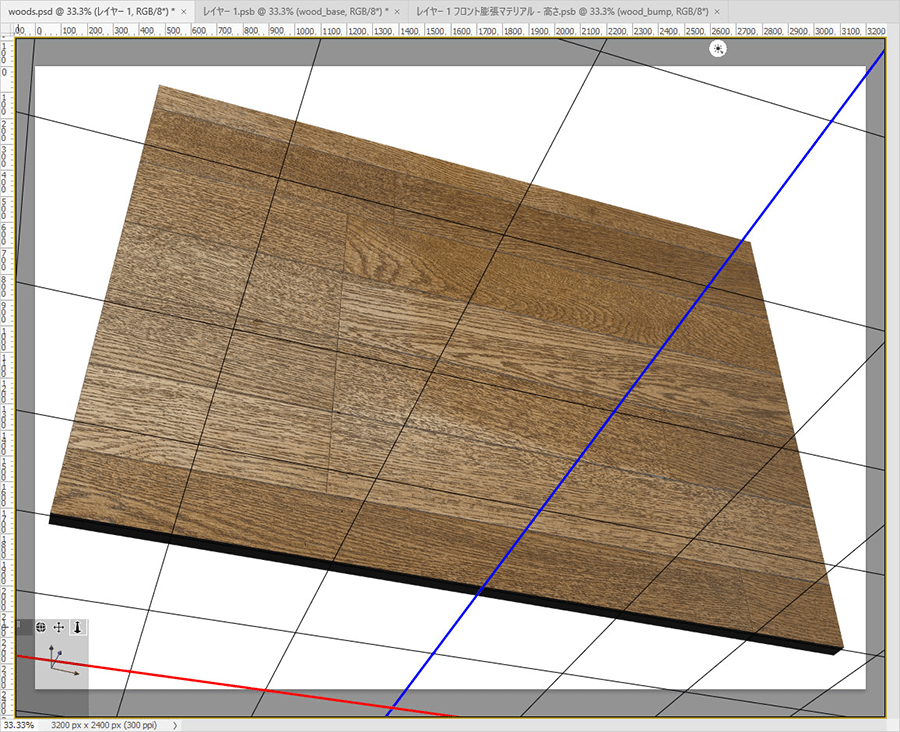Viewport: 900px width, 732px height.
Task: Click the ruler origin corner box
Action: [x=7, y=30]
